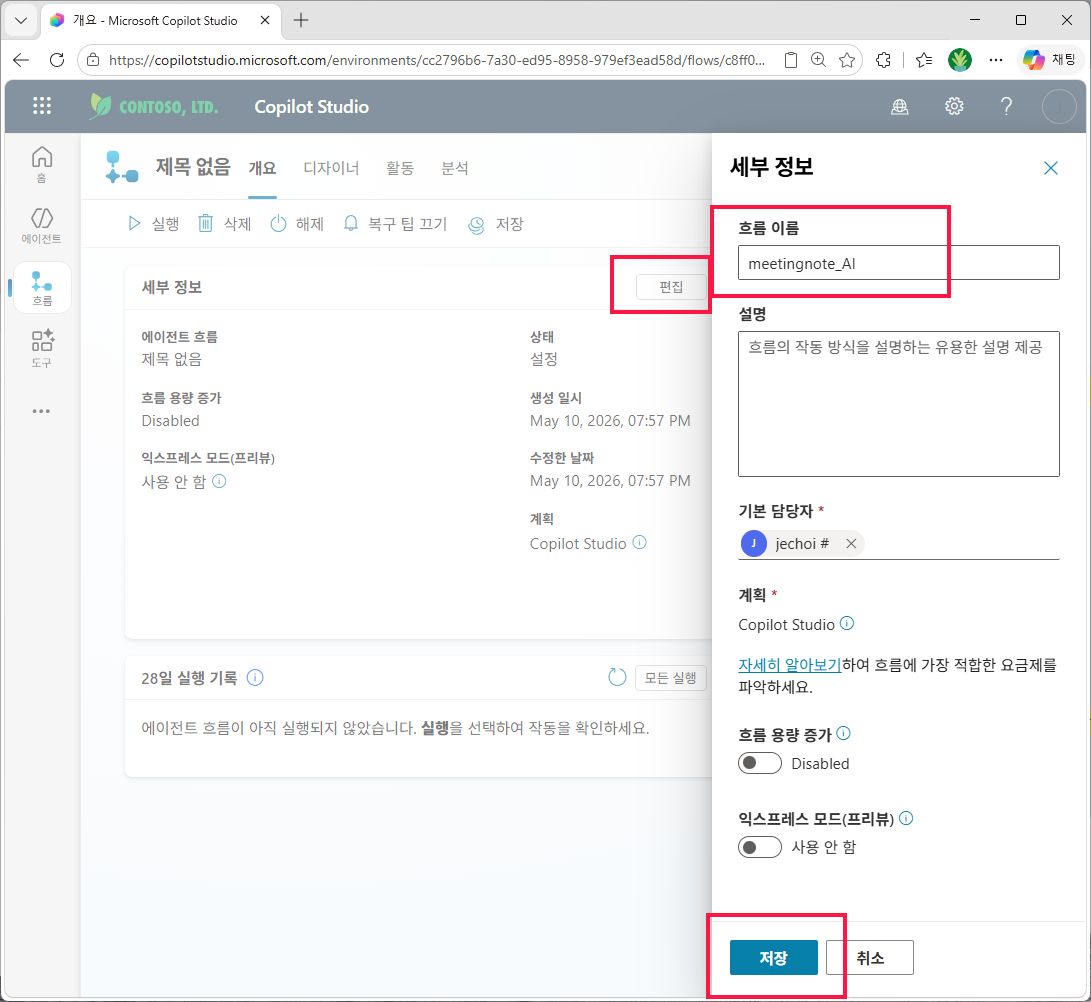Open the 자세히 알아보기 link

790,665
